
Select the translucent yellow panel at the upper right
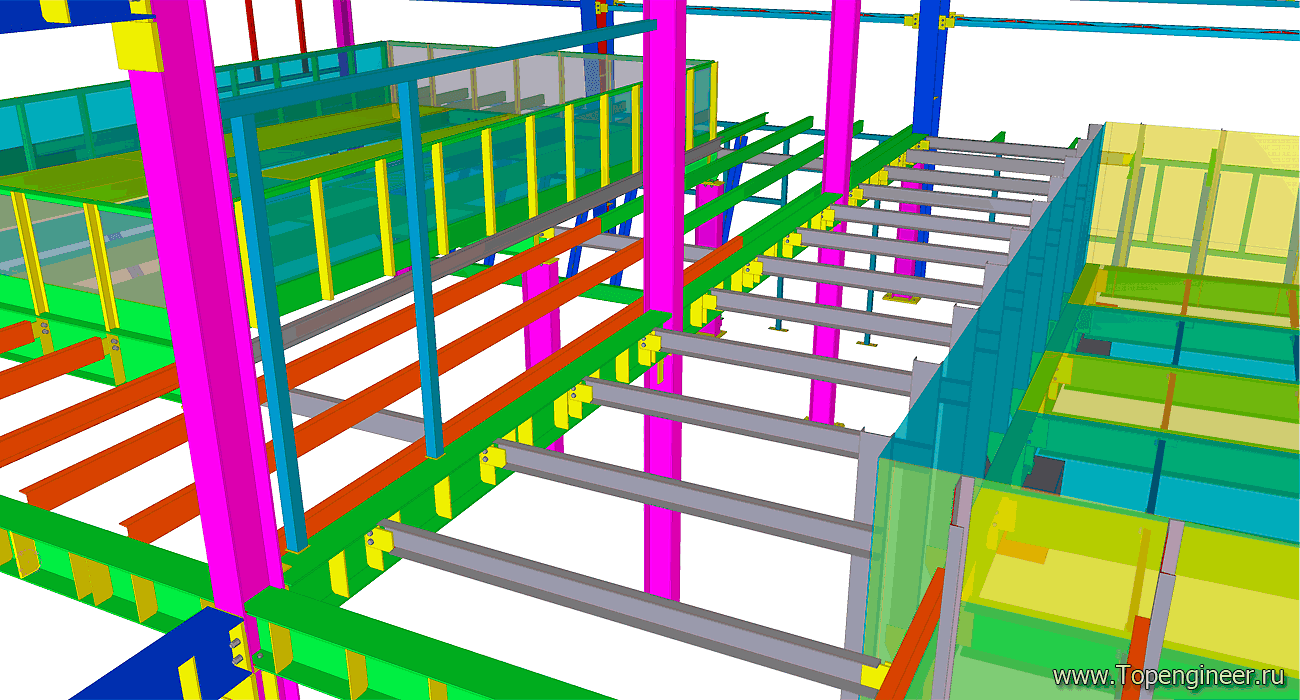tap(1197, 200)
